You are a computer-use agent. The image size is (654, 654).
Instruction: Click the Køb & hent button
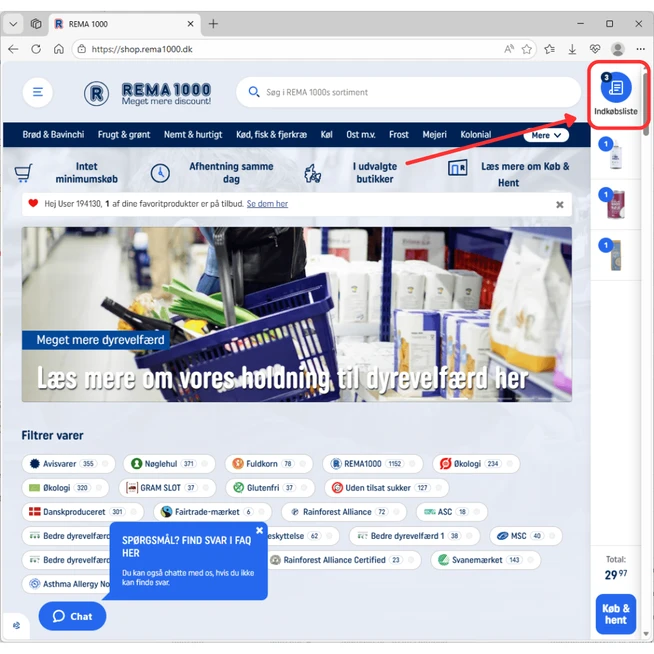[x=615, y=614]
